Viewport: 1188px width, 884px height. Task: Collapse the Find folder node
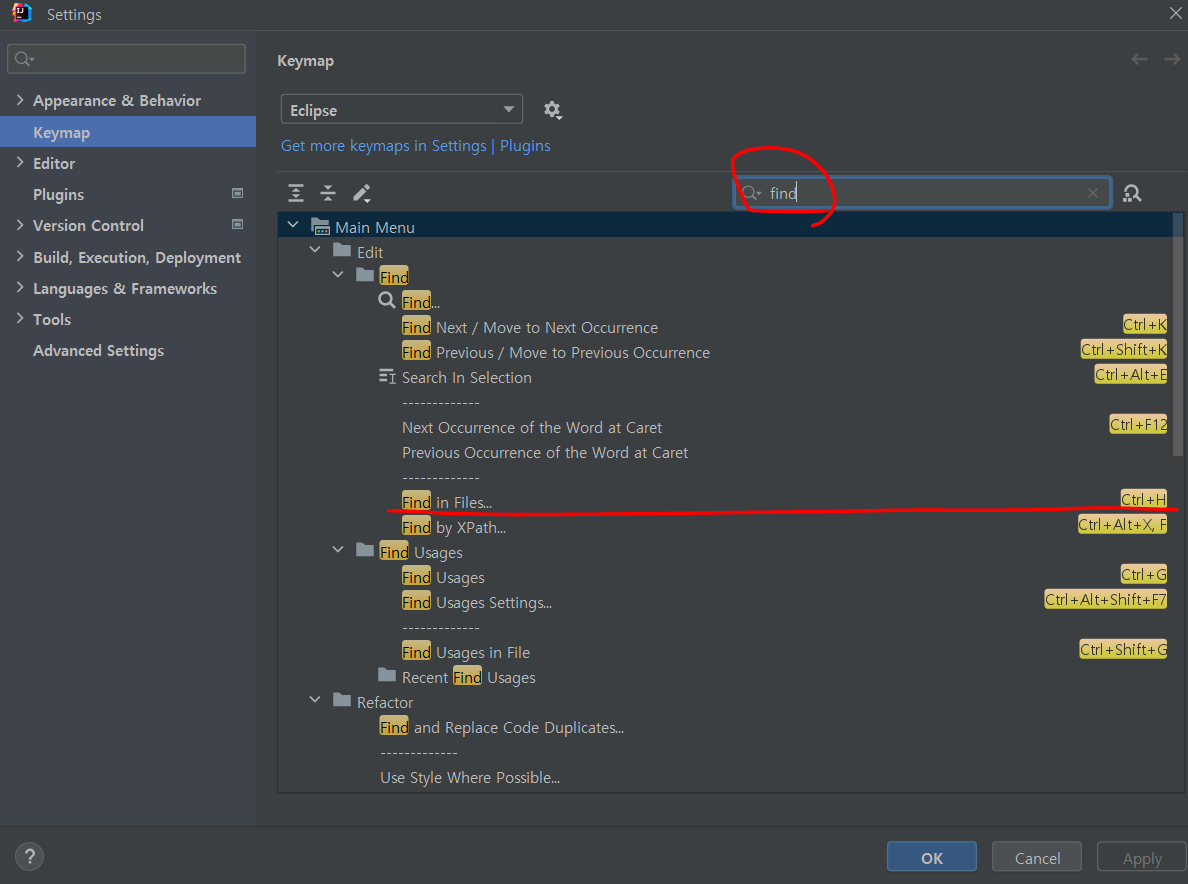(338, 275)
